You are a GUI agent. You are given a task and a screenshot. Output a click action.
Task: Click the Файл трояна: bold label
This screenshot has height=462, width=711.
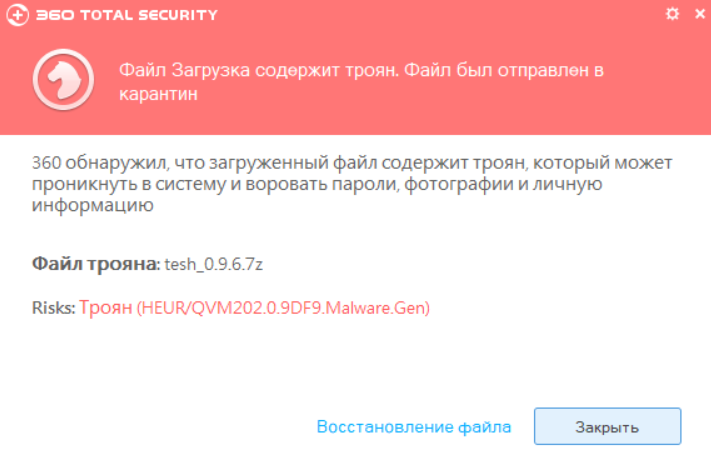pos(96,263)
